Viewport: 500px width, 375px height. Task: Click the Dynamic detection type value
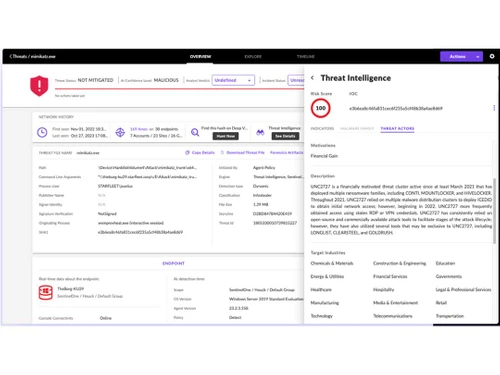coord(261,186)
